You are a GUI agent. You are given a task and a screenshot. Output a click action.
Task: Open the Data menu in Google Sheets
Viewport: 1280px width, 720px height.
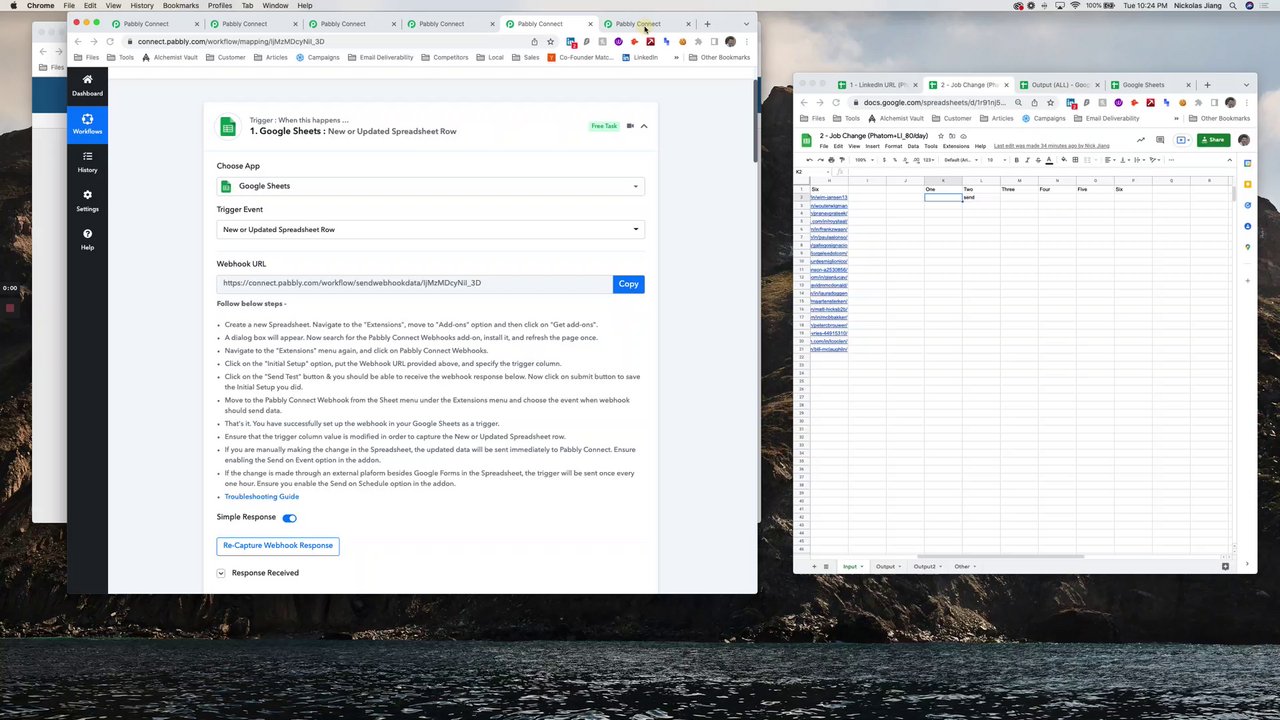(913, 147)
